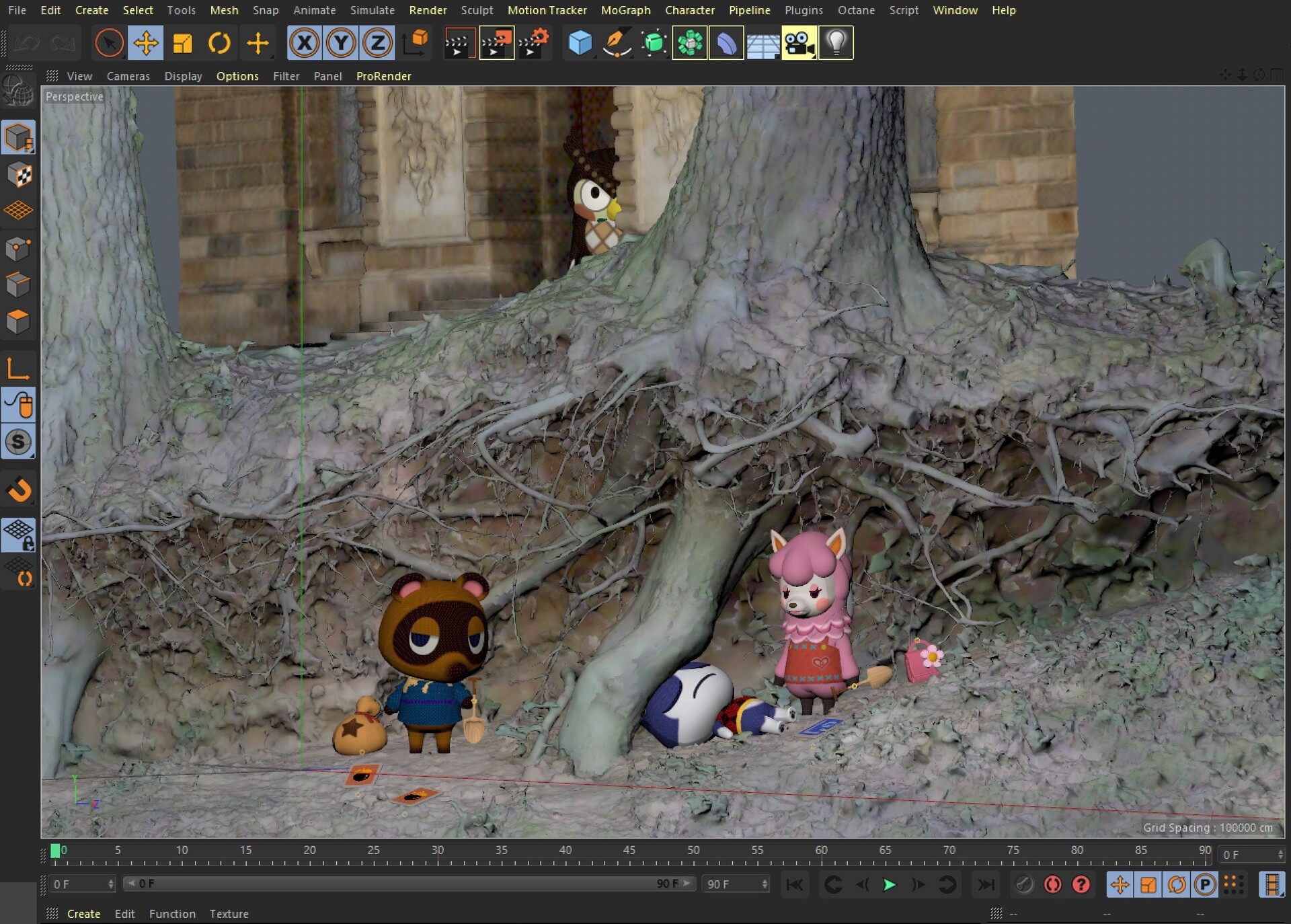1291x924 pixels.
Task: Switch to Points mode
Action: tap(18, 249)
